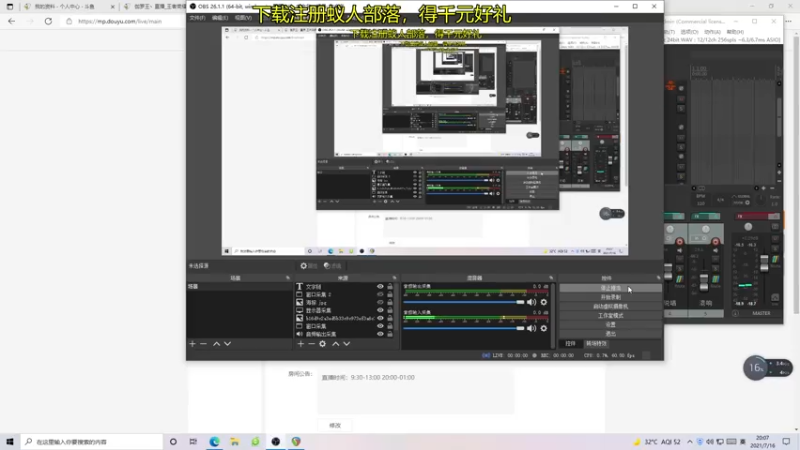Screen dimensions: 800x450
Task: Open OBS Settings from controls
Action: click(610, 324)
